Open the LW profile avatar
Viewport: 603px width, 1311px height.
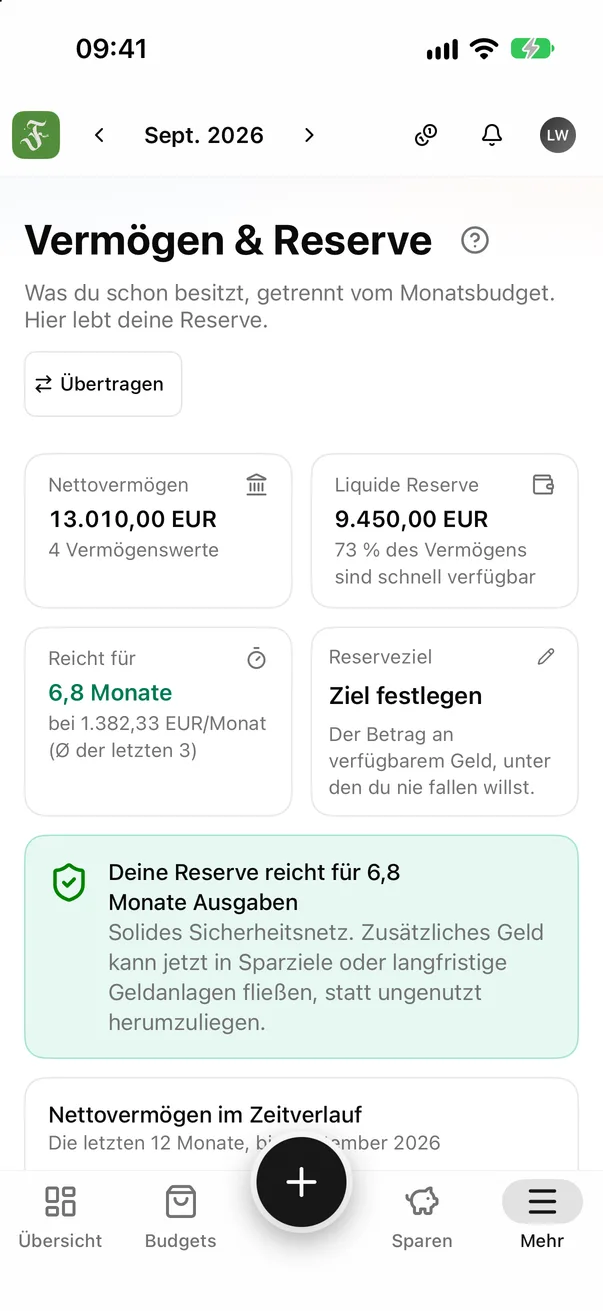[558, 135]
